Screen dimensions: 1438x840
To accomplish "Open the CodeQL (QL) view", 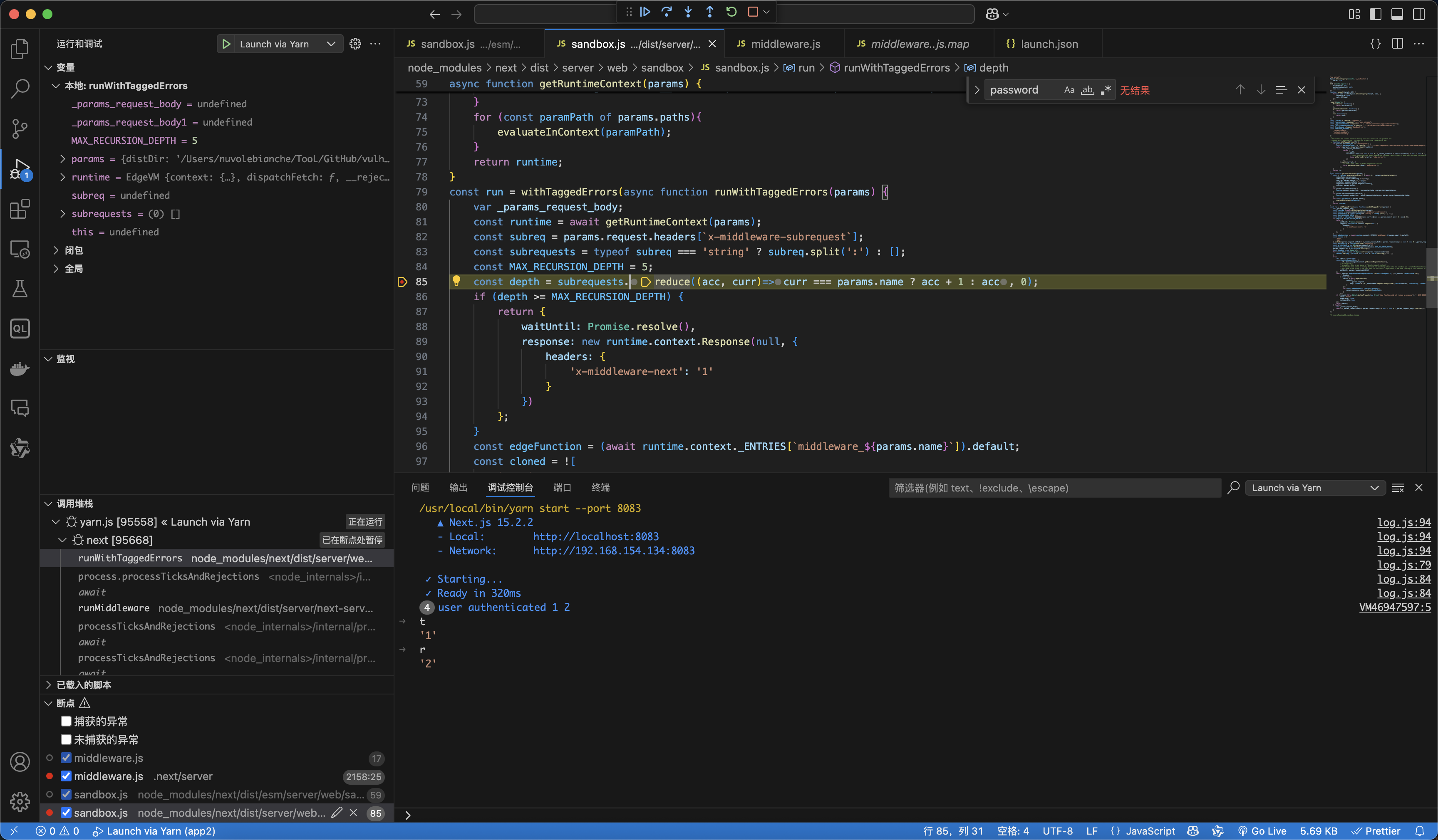I will [x=20, y=329].
